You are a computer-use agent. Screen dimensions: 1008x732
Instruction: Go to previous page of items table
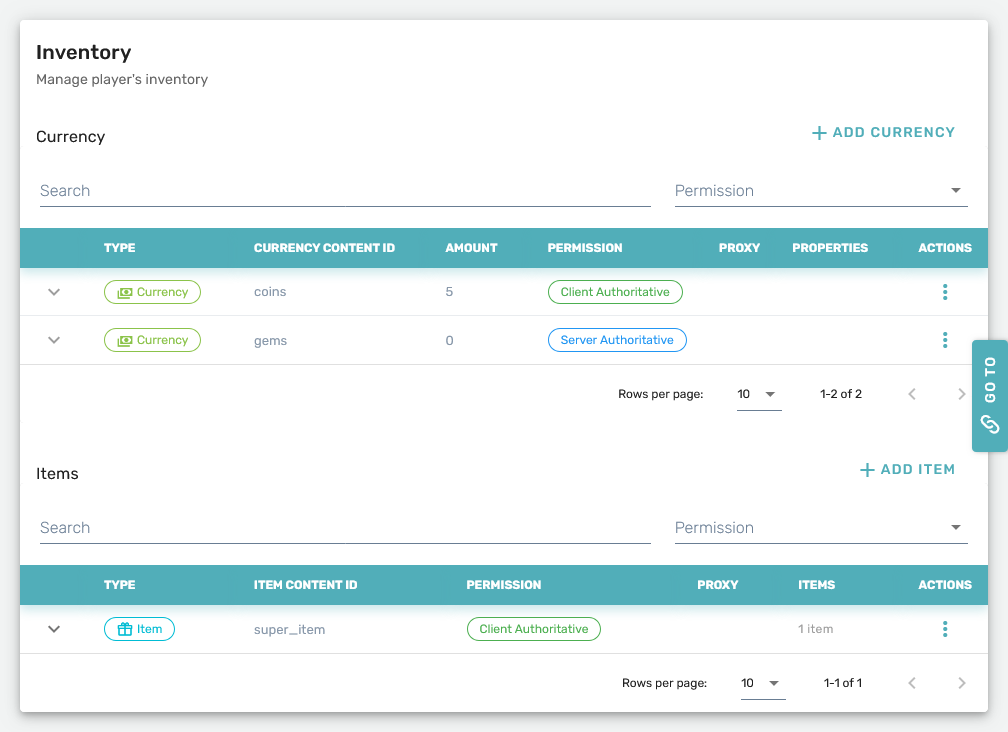(911, 683)
